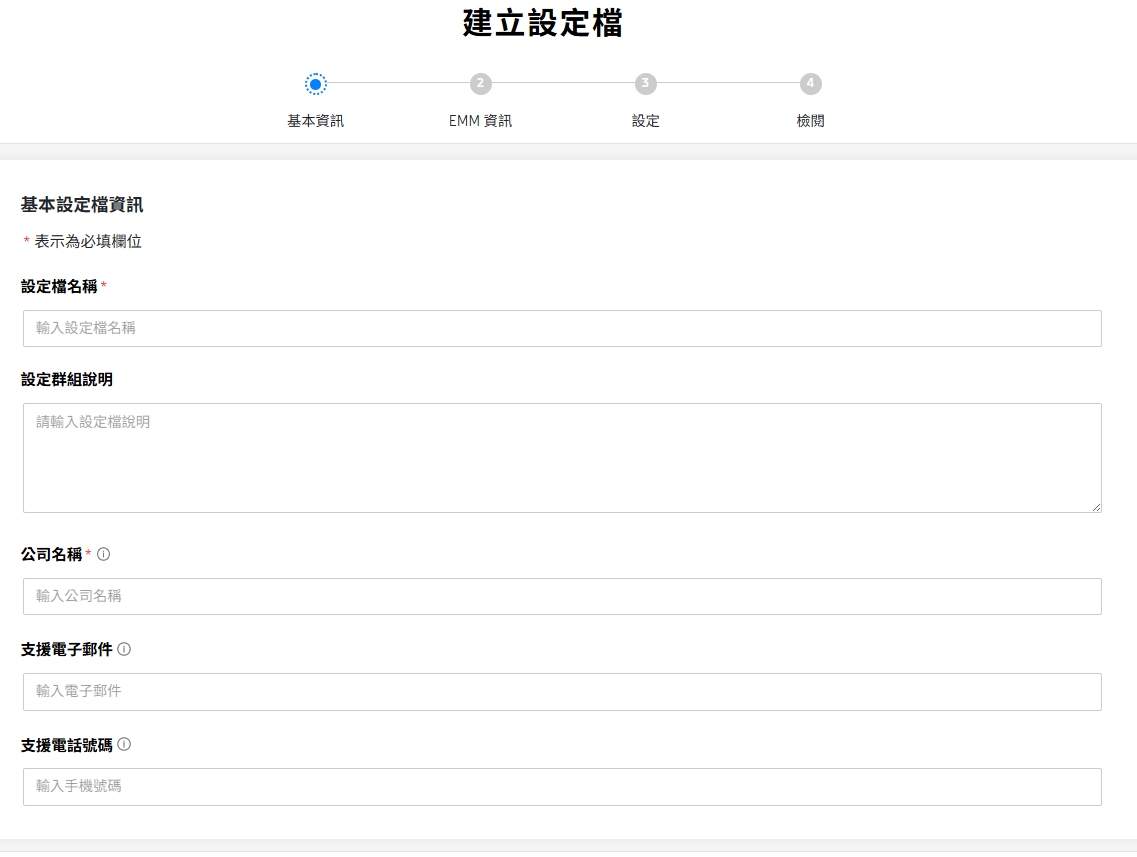
Task: Click the 基本資訊 step label
Action: click(x=315, y=121)
